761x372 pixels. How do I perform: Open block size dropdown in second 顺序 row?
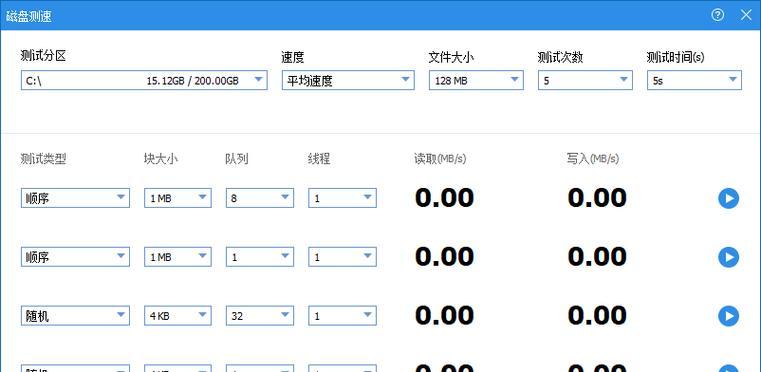tap(178, 257)
